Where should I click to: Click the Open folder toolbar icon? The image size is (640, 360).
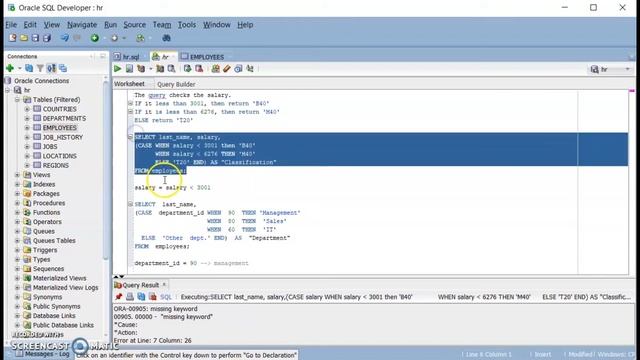coord(24,38)
